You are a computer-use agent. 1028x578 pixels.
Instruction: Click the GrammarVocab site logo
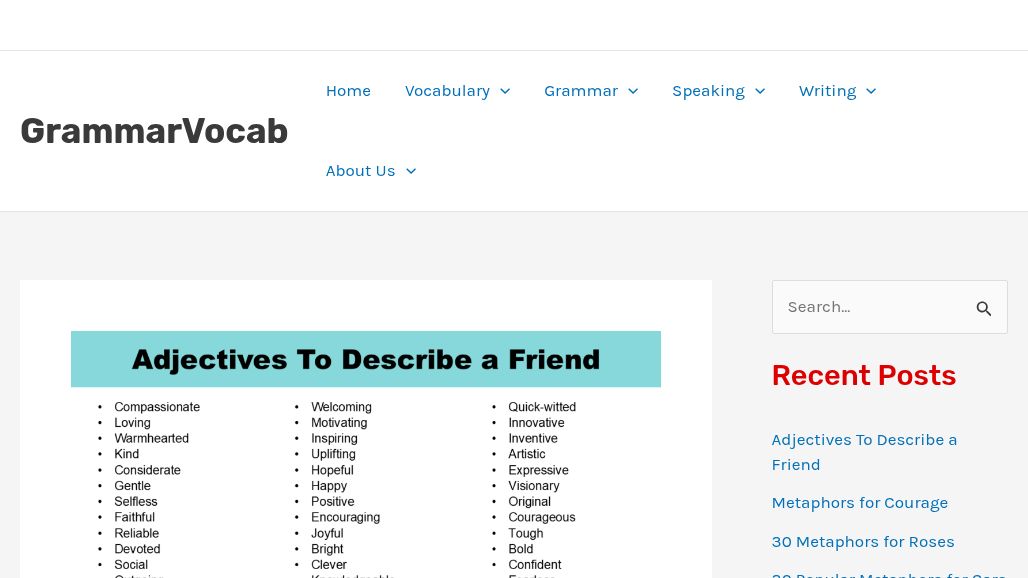154,131
